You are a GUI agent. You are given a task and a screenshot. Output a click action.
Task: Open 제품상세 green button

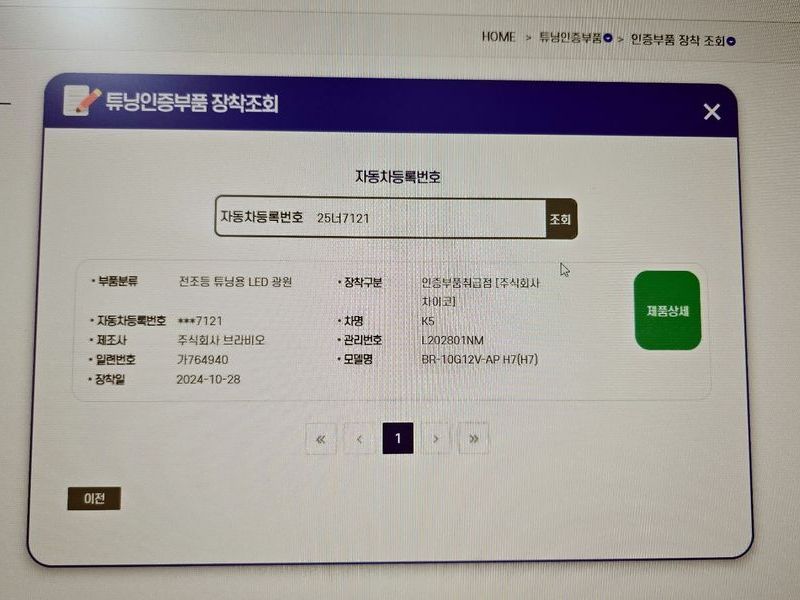(x=667, y=310)
